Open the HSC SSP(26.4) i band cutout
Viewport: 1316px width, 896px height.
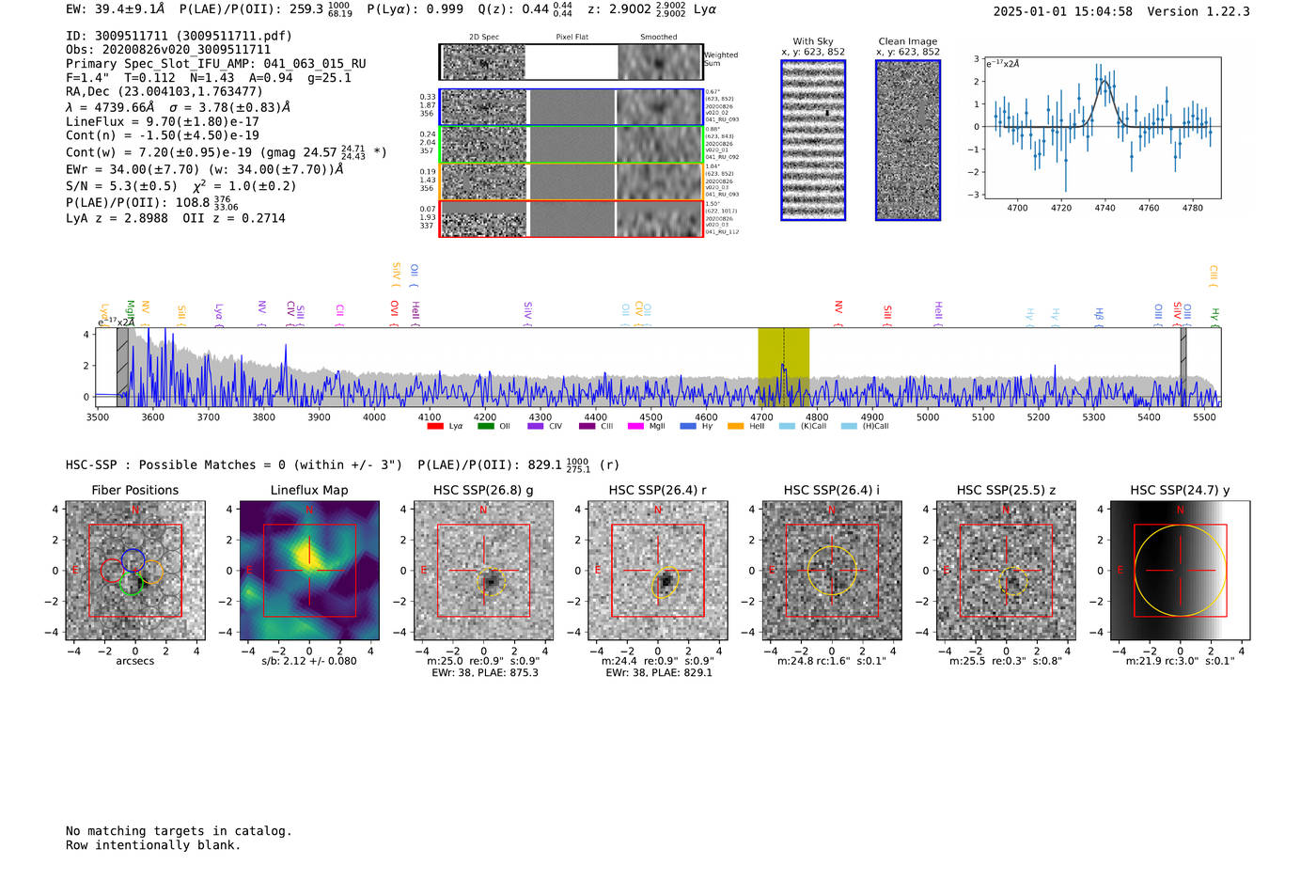[832, 571]
